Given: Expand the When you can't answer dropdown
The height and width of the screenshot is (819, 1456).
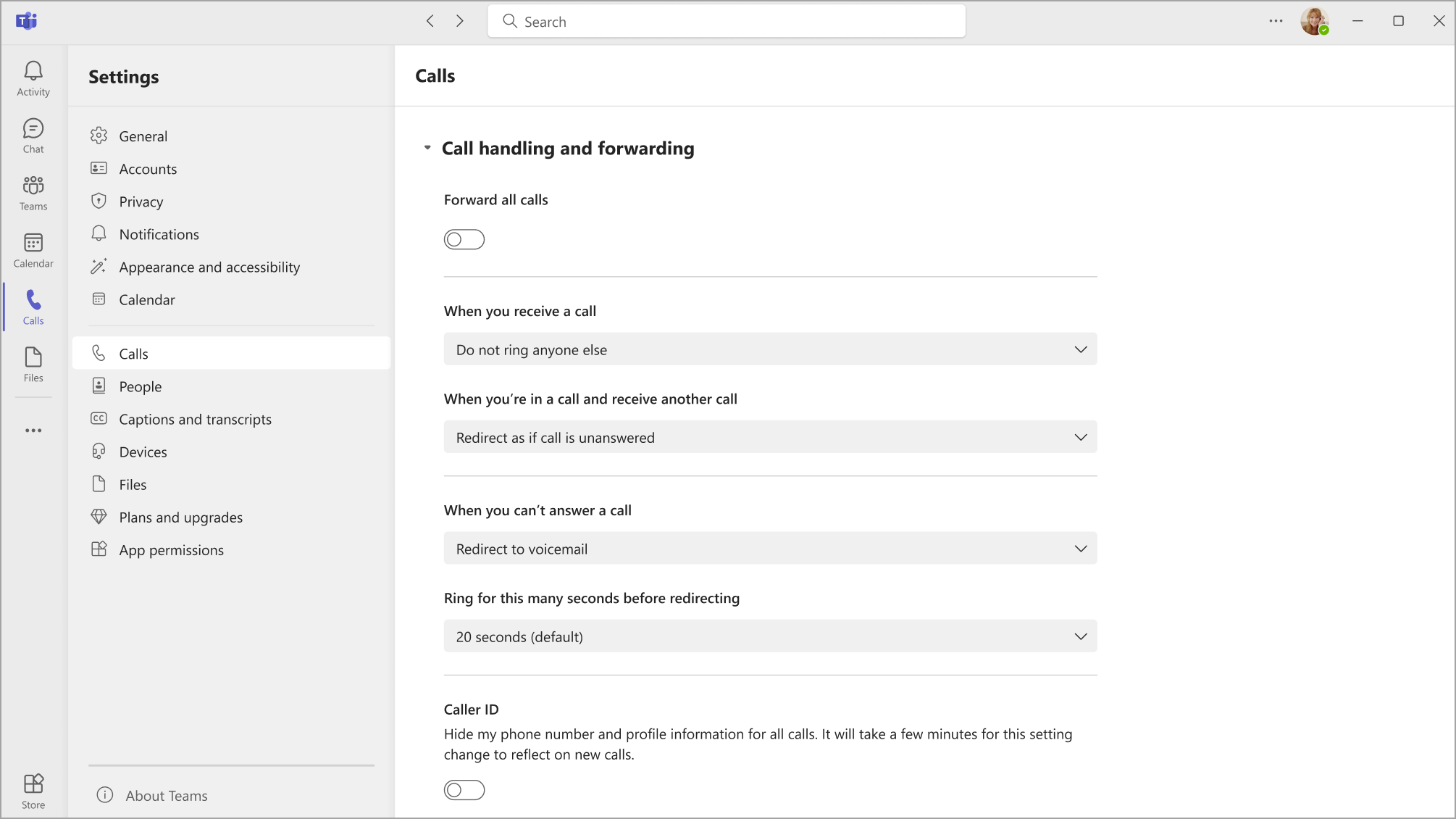Looking at the screenshot, I should tap(770, 548).
